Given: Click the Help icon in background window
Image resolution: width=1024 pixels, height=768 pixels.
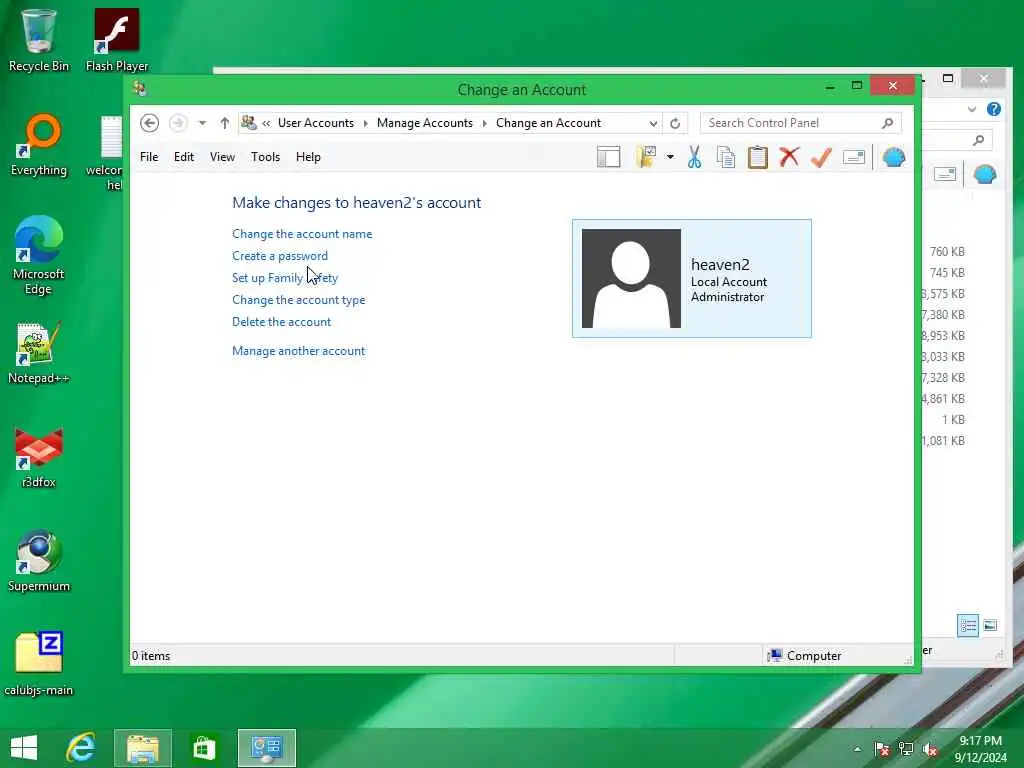Looking at the screenshot, I should [x=994, y=109].
